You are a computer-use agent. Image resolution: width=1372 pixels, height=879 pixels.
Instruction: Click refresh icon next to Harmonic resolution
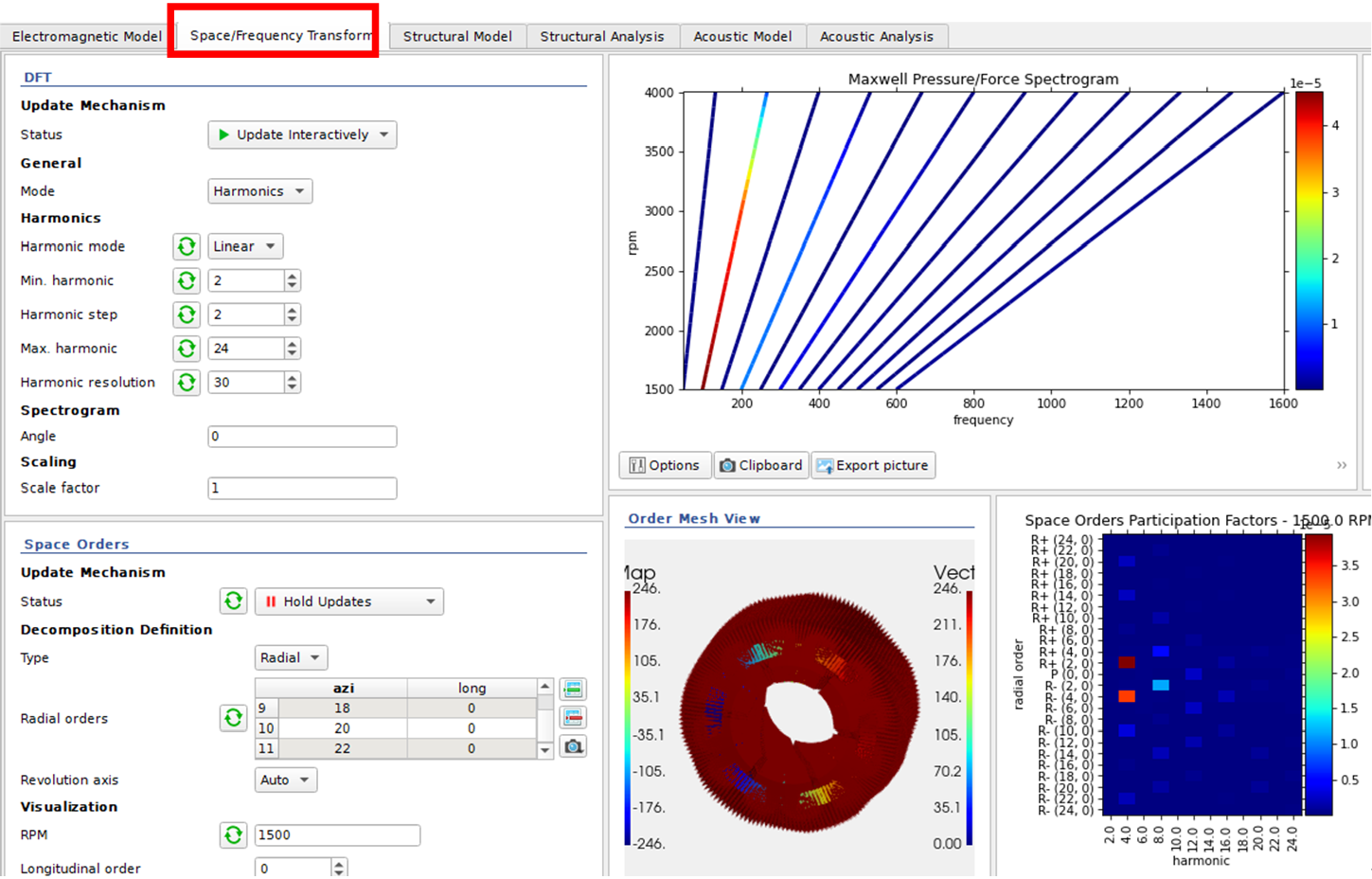point(187,383)
